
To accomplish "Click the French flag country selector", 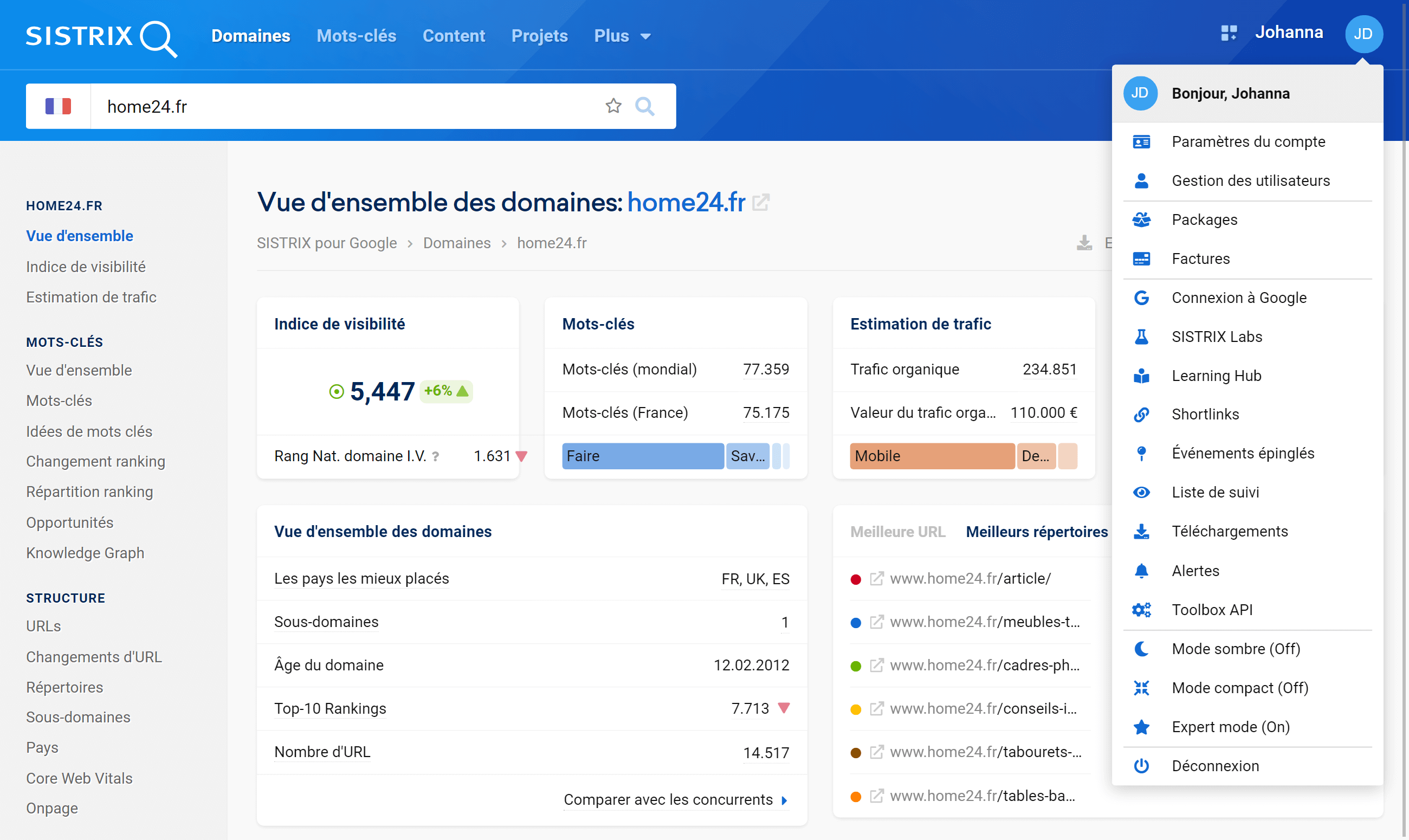I will click(x=59, y=106).
